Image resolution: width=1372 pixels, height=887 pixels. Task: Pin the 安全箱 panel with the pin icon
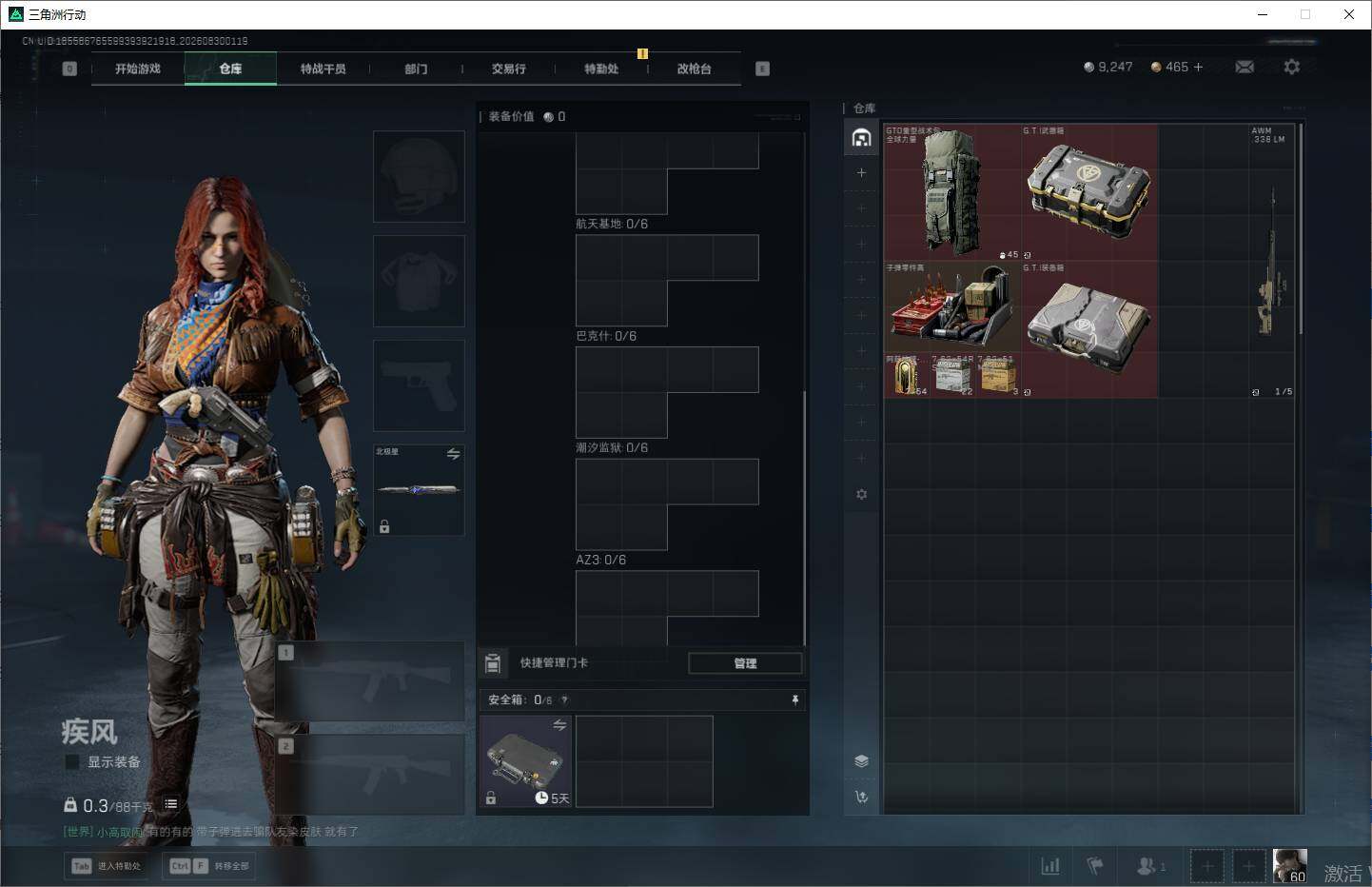pyautogui.click(x=795, y=700)
